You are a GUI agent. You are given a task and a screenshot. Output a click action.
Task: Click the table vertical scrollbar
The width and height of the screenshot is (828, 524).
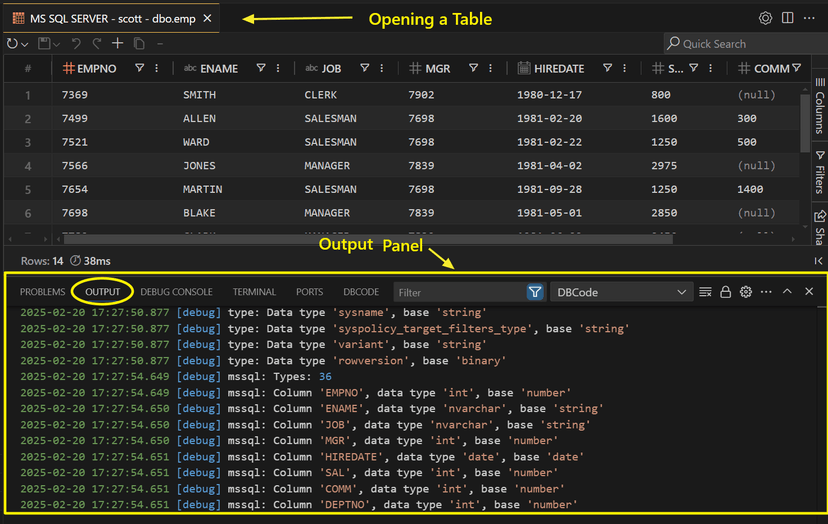(805, 123)
